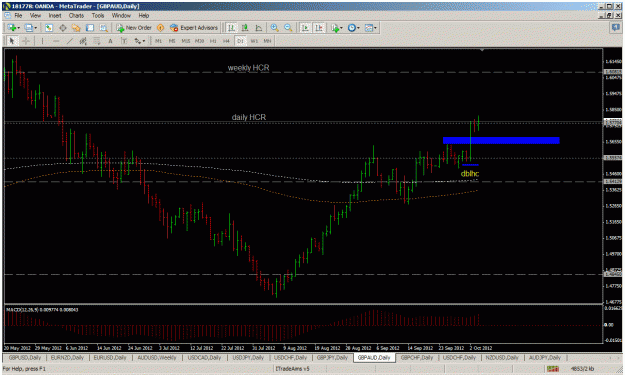Image resolution: width=625 pixels, height=375 pixels.
Task: Toggle chart shift from right border
Action: [x=319, y=27]
